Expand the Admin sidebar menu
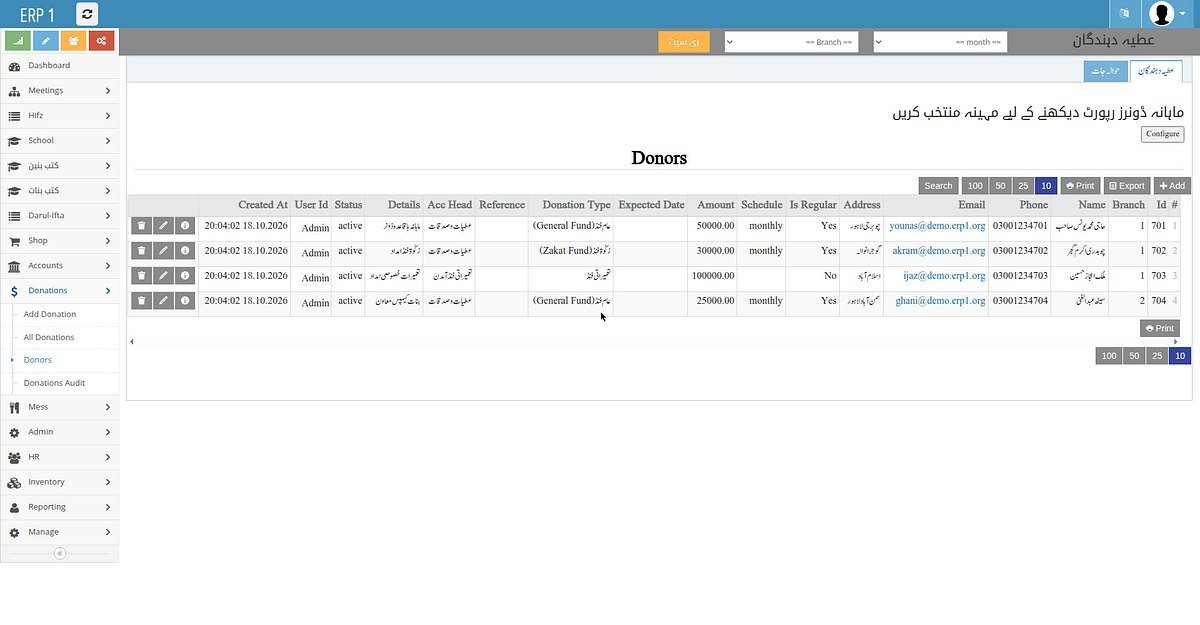The image size is (1200, 625). click(x=59, y=432)
